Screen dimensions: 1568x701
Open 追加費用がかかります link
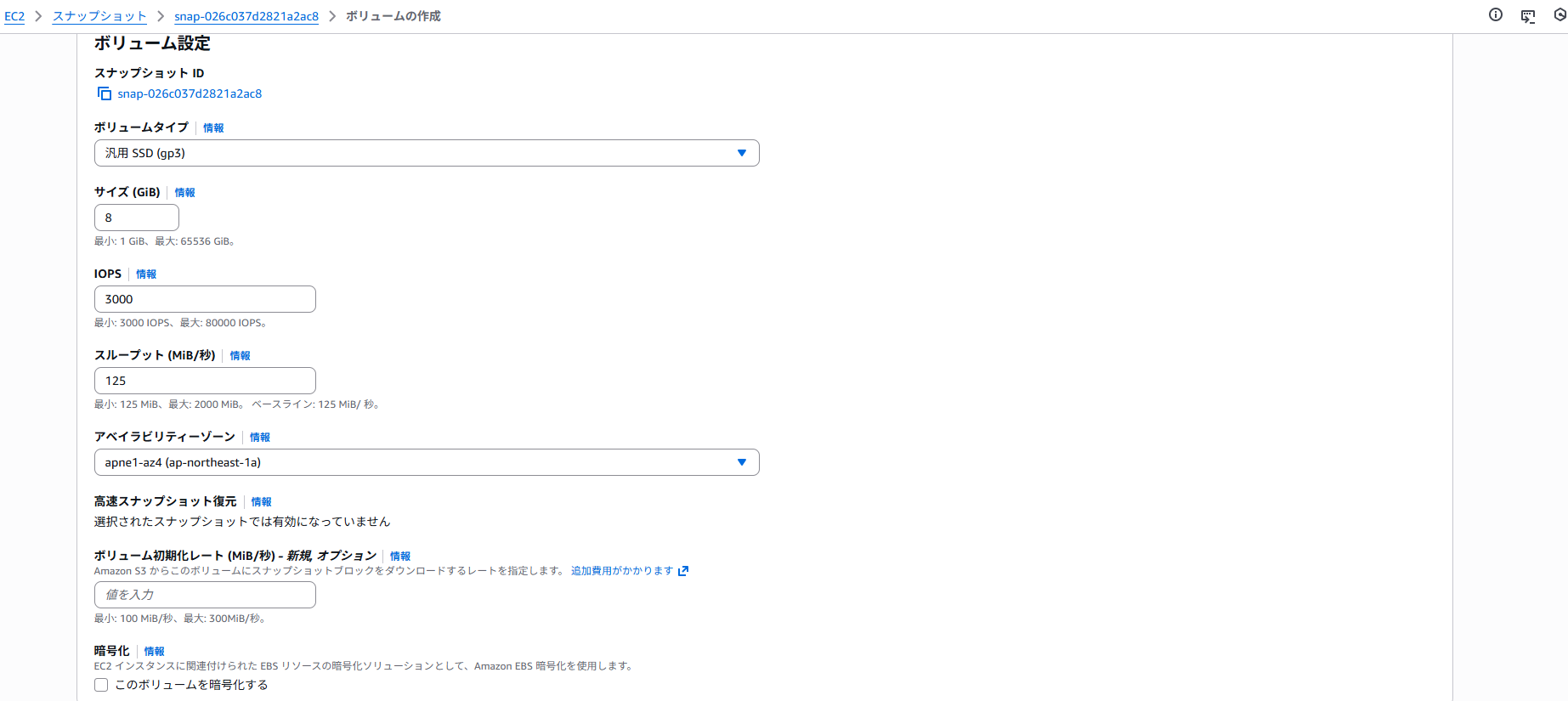pyautogui.click(x=621, y=571)
